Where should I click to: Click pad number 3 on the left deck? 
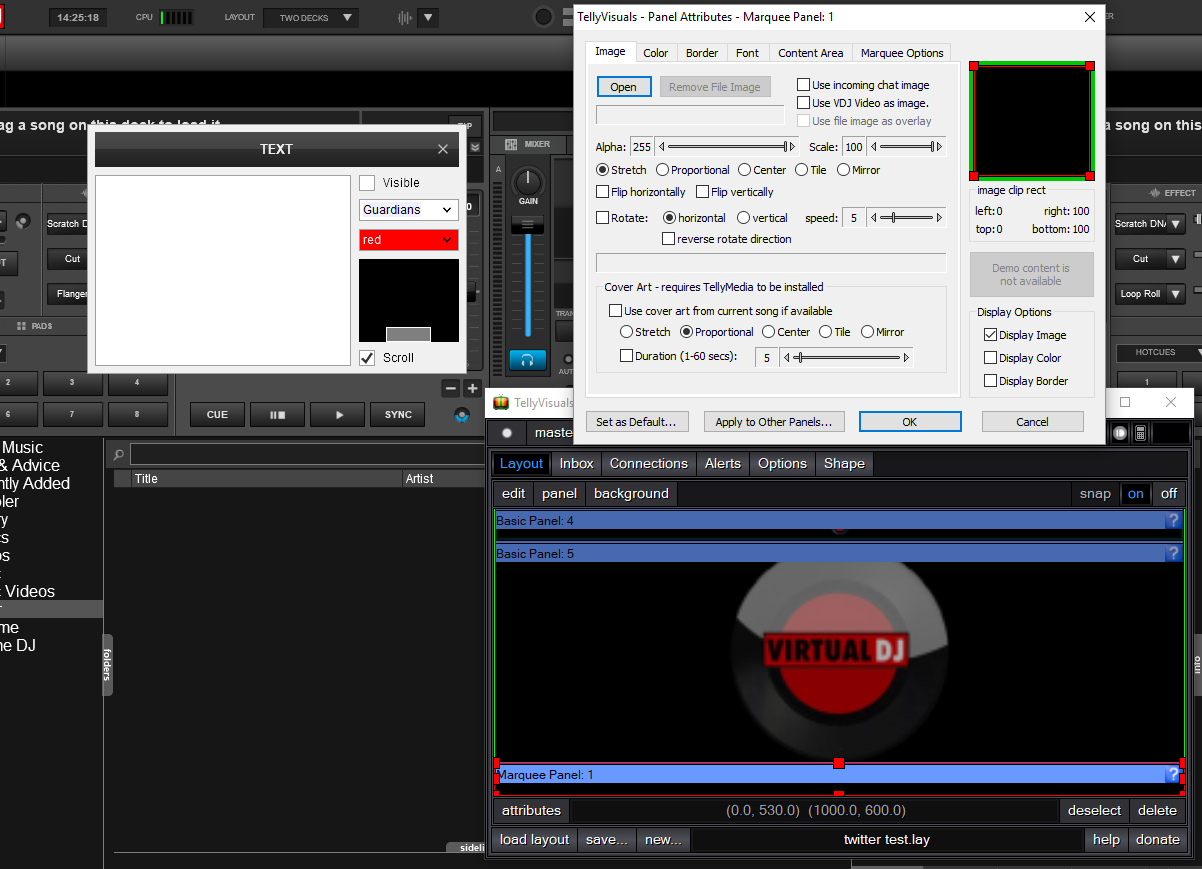(x=71, y=383)
